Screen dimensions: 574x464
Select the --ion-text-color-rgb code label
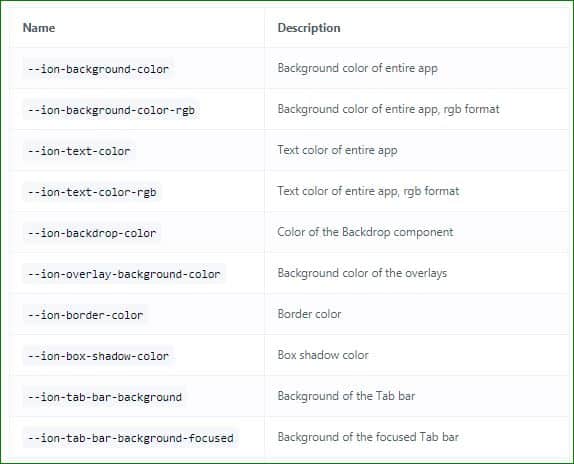(x=92, y=192)
